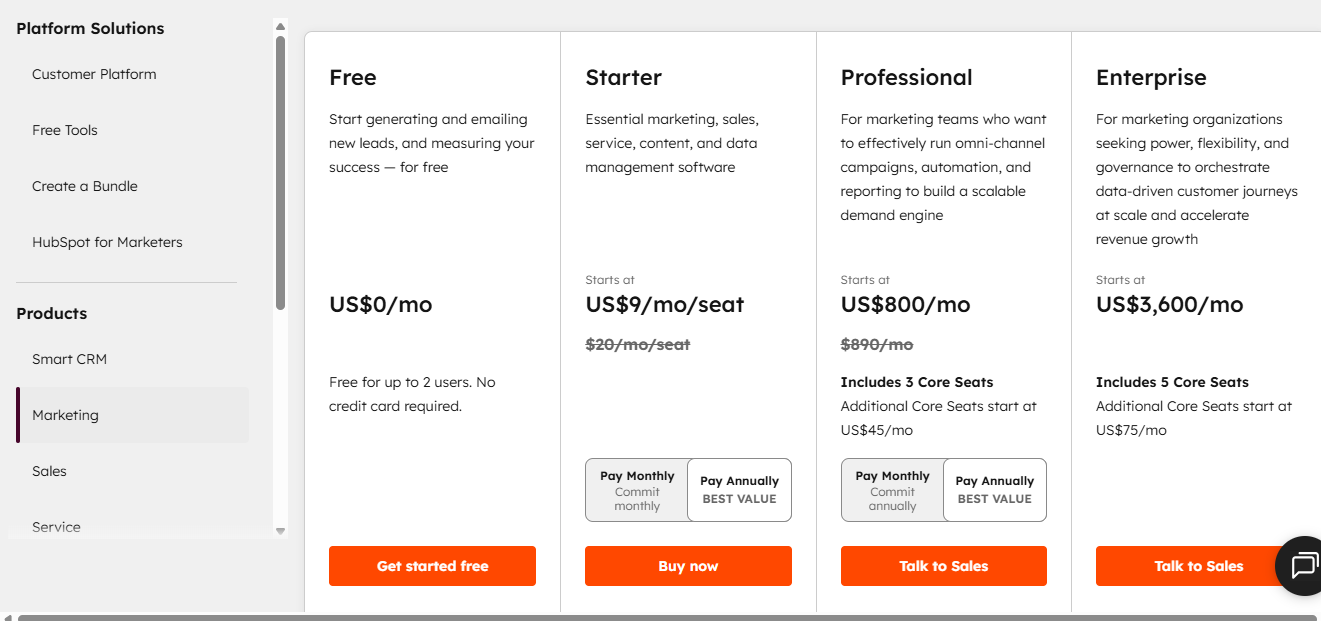Click the sidebar vertical scrollbar thumb
The width and height of the screenshot is (1321, 621).
[x=281, y=172]
